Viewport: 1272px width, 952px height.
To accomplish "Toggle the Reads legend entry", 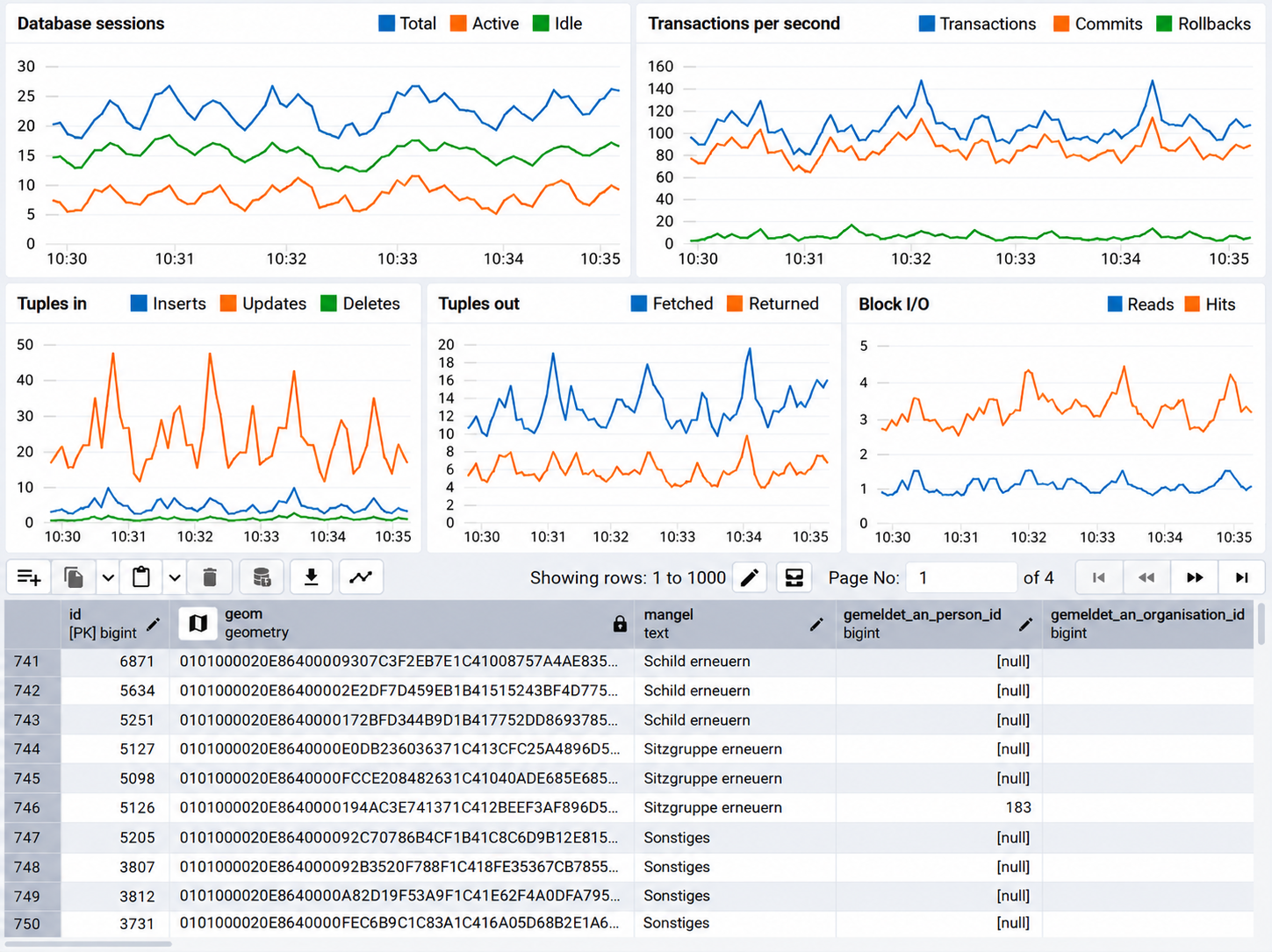I will click(1140, 304).
